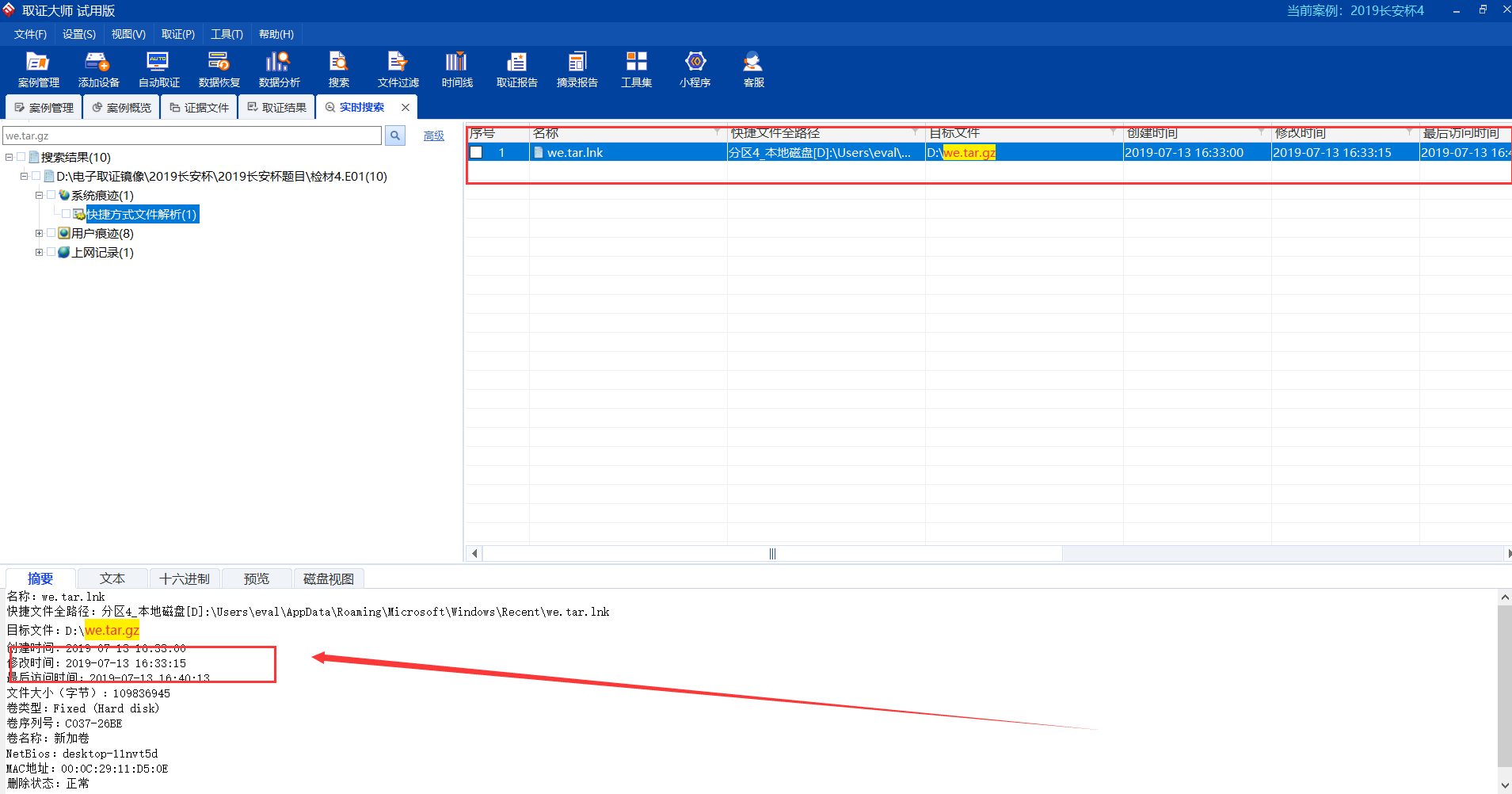Open the 数据分析 tool
The width and height of the screenshot is (1512, 794).
pos(279,69)
